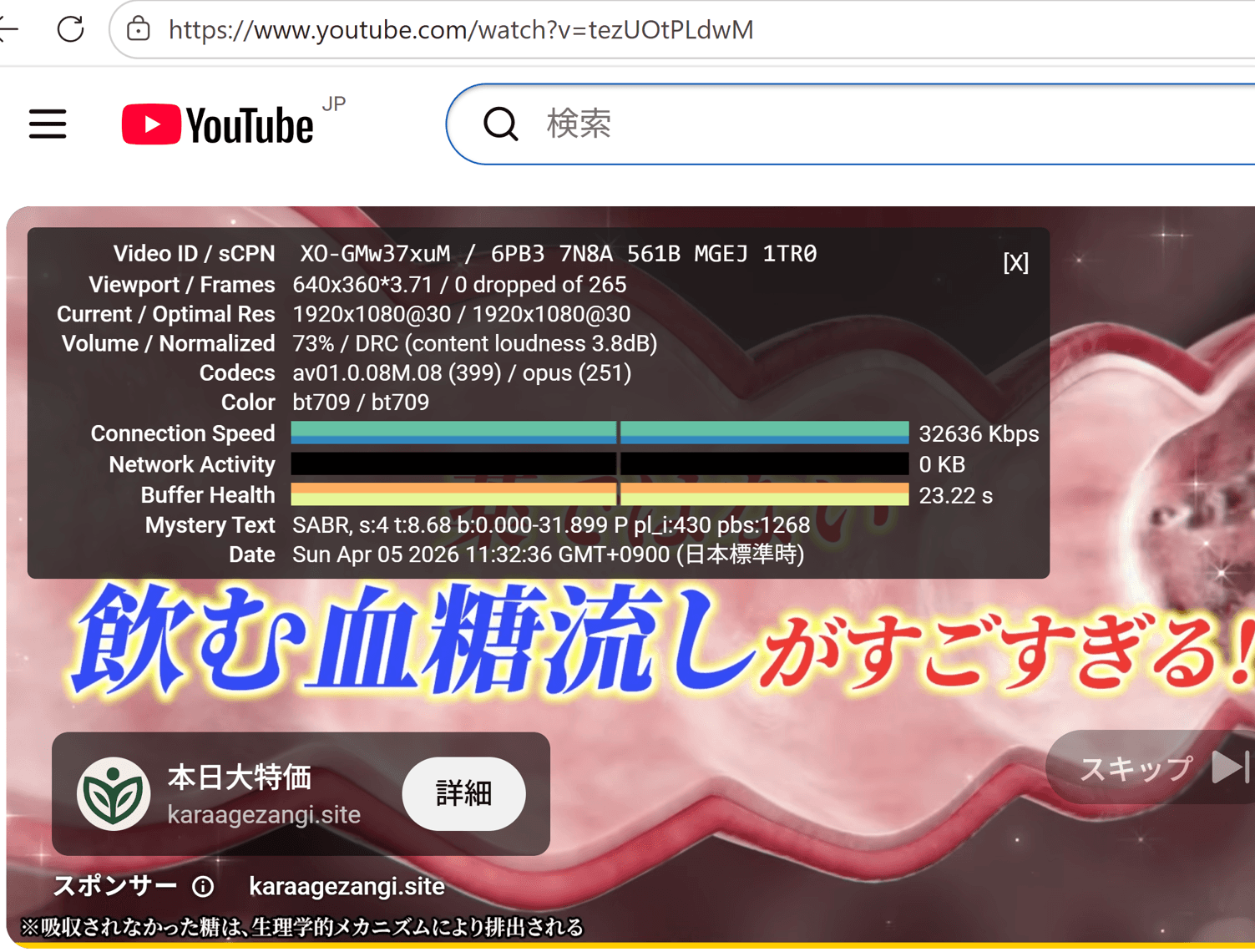Click the 詳細 ad details button

click(464, 793)
